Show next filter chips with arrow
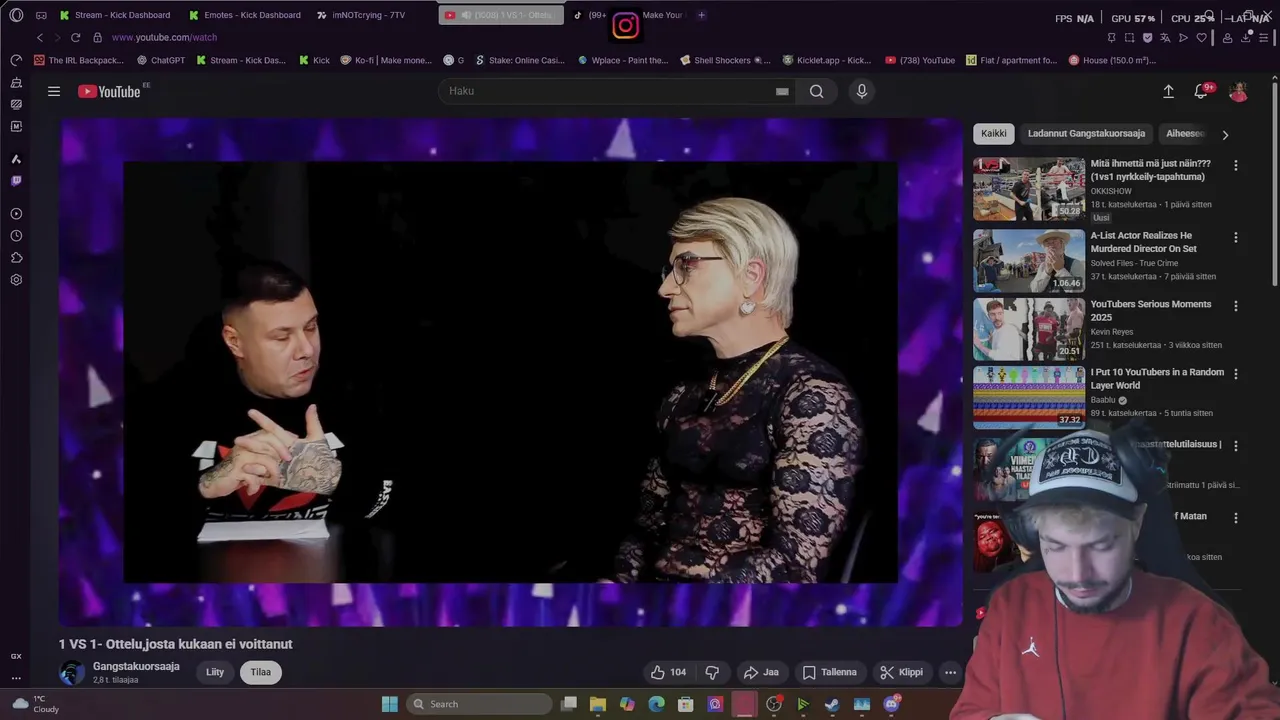This screenshot has width=1280, height=720. click(x=1225, y=134)
